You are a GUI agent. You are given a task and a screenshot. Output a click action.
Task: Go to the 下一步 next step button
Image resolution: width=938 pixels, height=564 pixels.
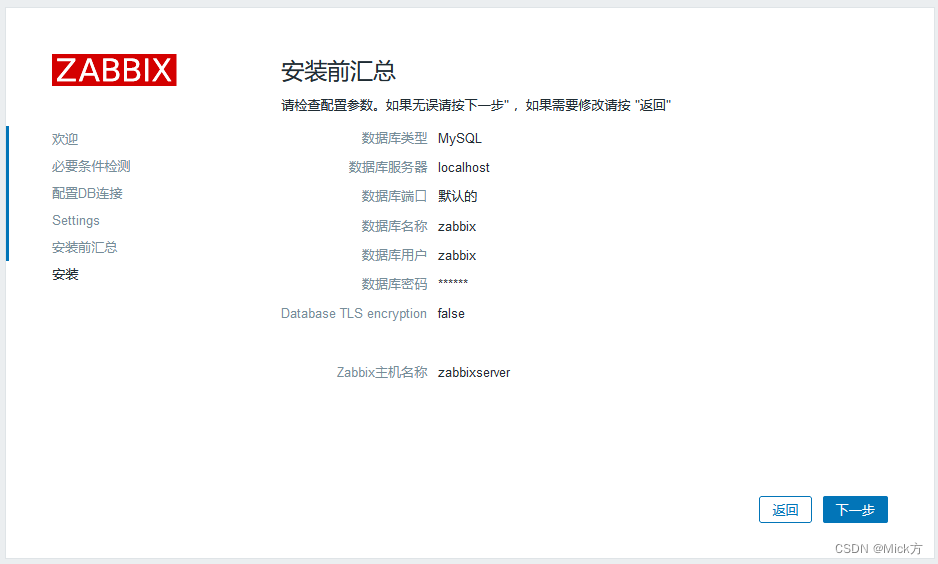coord(855,510)
